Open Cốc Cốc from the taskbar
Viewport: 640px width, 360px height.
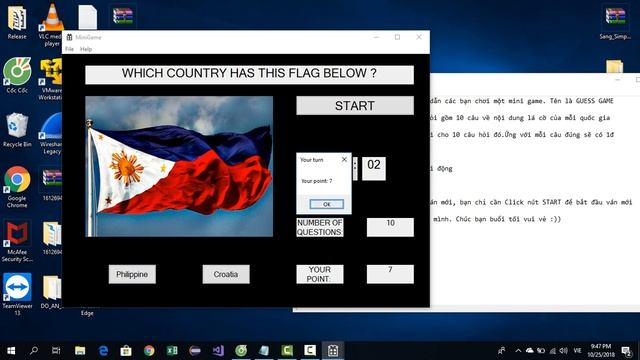pos(241,351)
